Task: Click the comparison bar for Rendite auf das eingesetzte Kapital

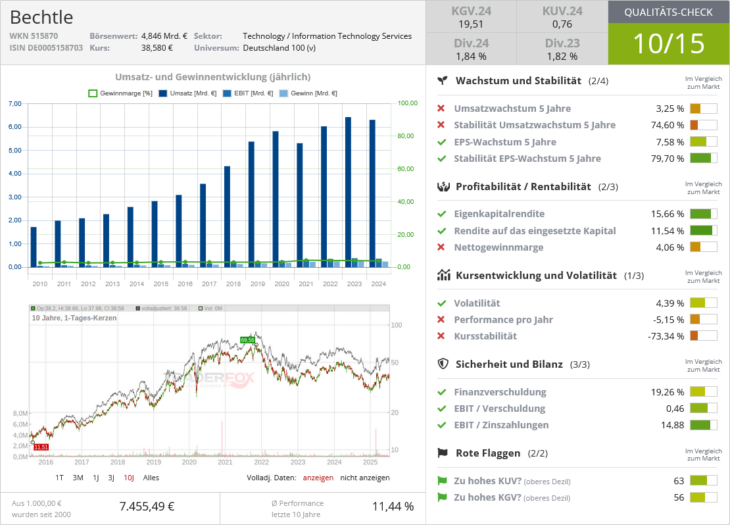Action: [703, 230]
